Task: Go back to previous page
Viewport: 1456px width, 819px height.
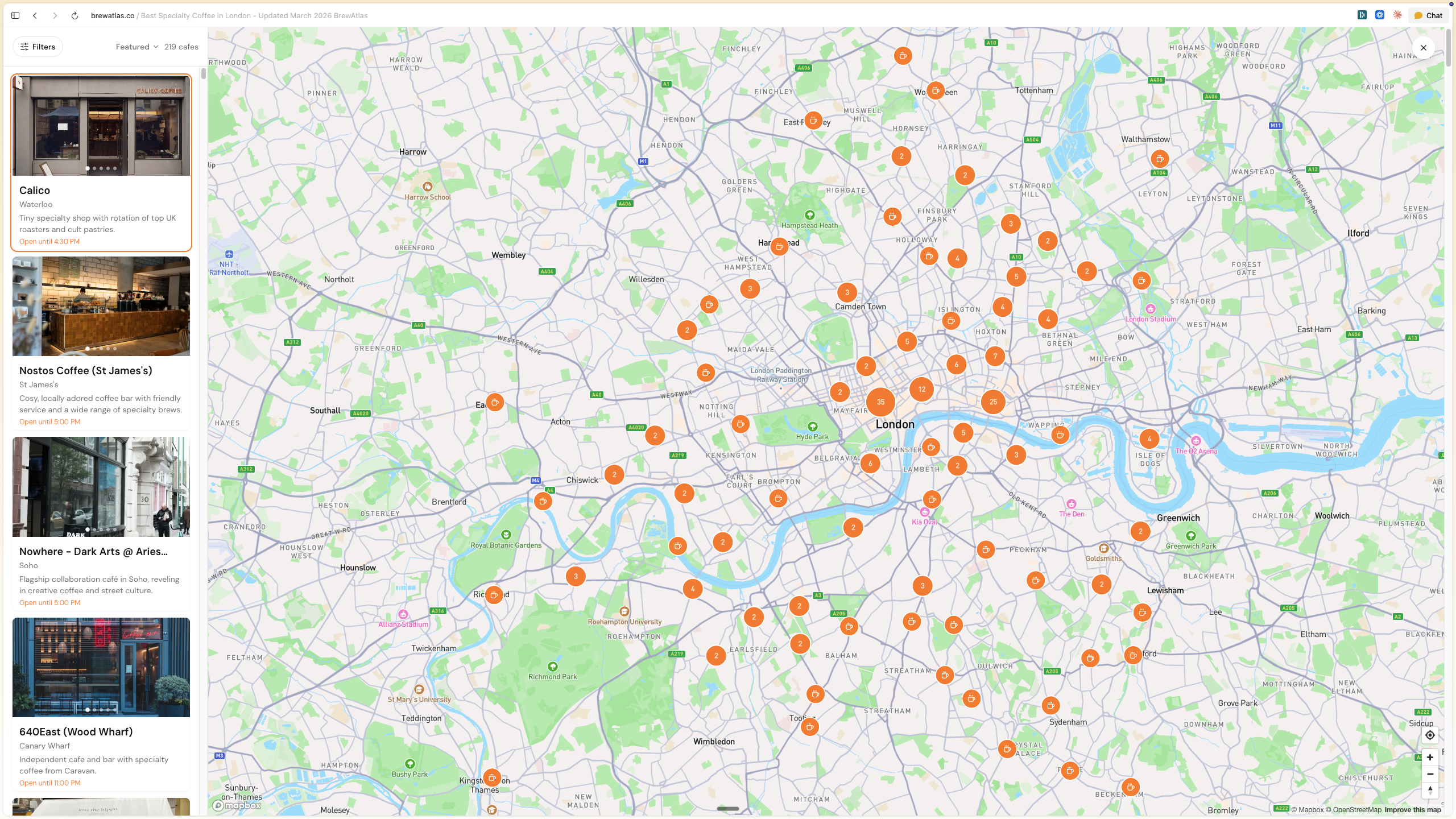Action: [35, 15]
